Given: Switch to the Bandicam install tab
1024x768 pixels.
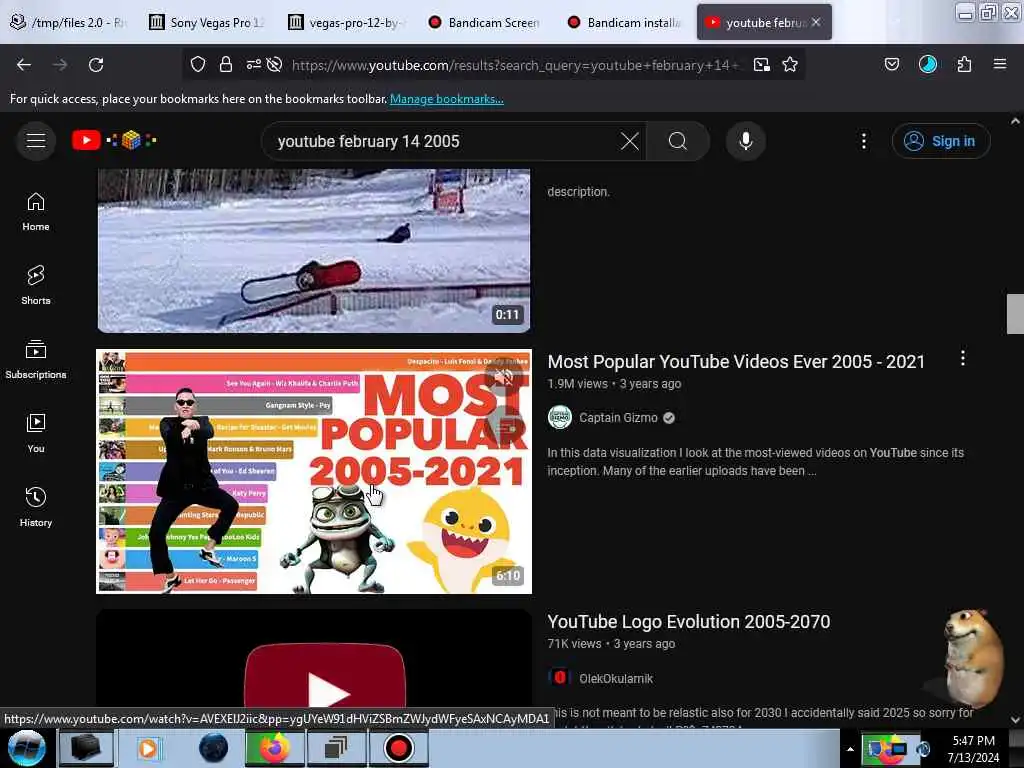Looking at the screenshot, I should (625, 22).
